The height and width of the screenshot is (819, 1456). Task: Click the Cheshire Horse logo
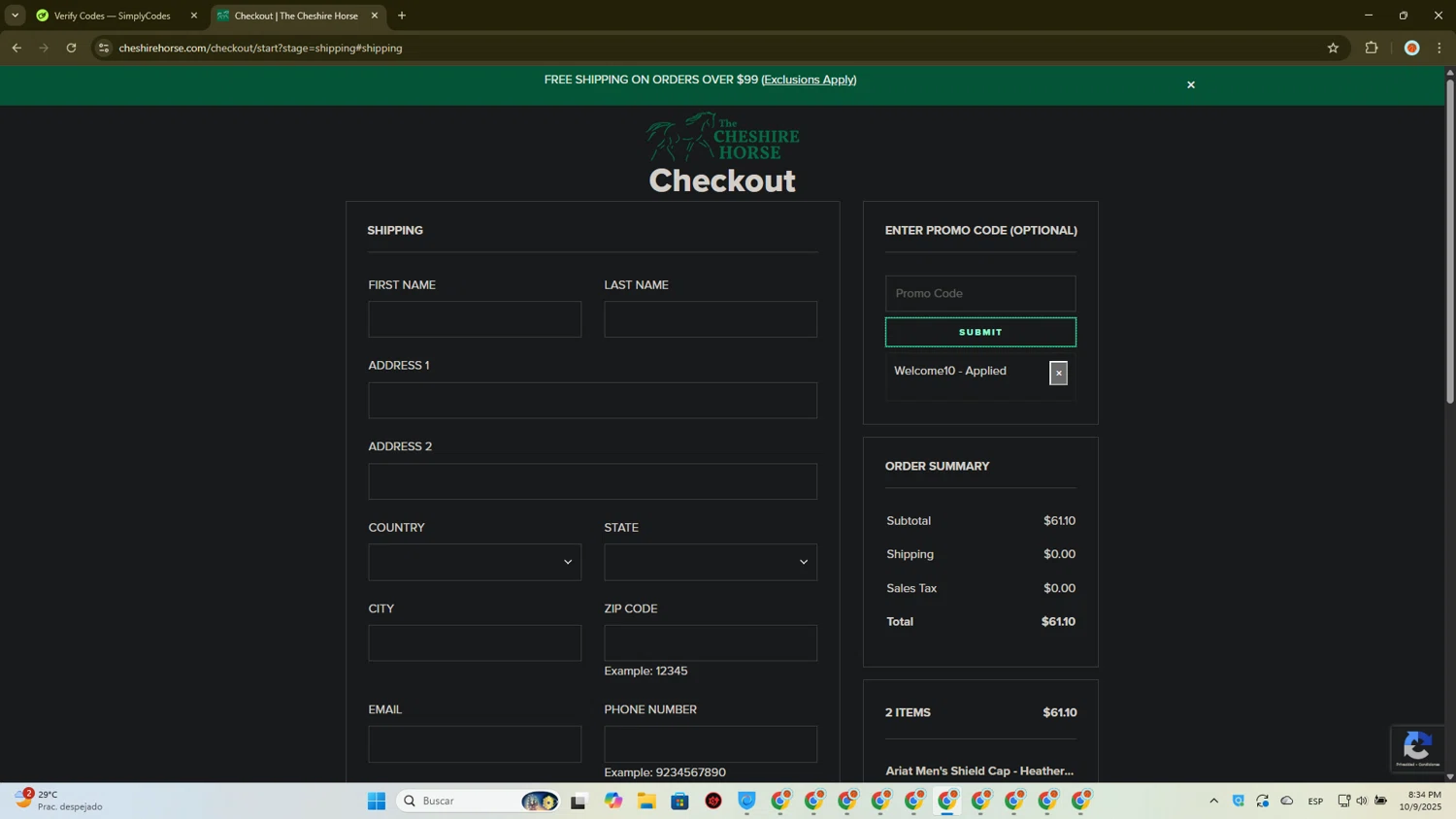coord(723,137)
